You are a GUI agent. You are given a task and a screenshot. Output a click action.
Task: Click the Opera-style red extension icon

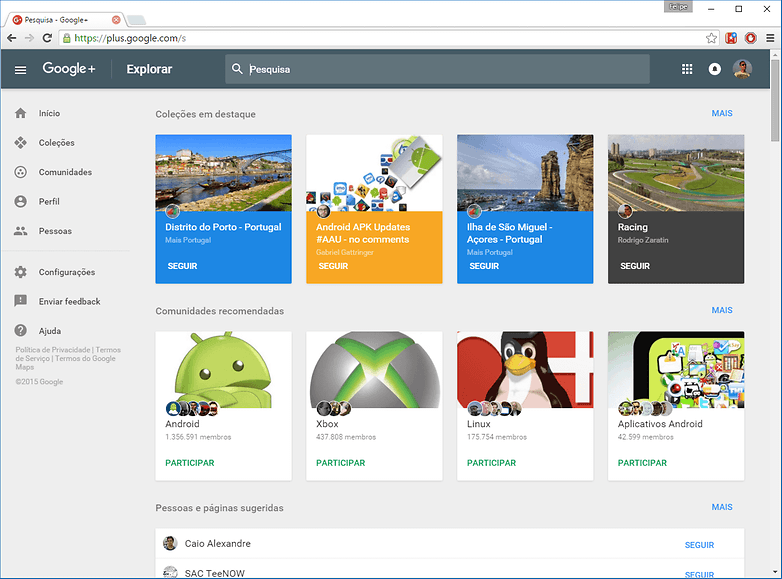[751, 38]
